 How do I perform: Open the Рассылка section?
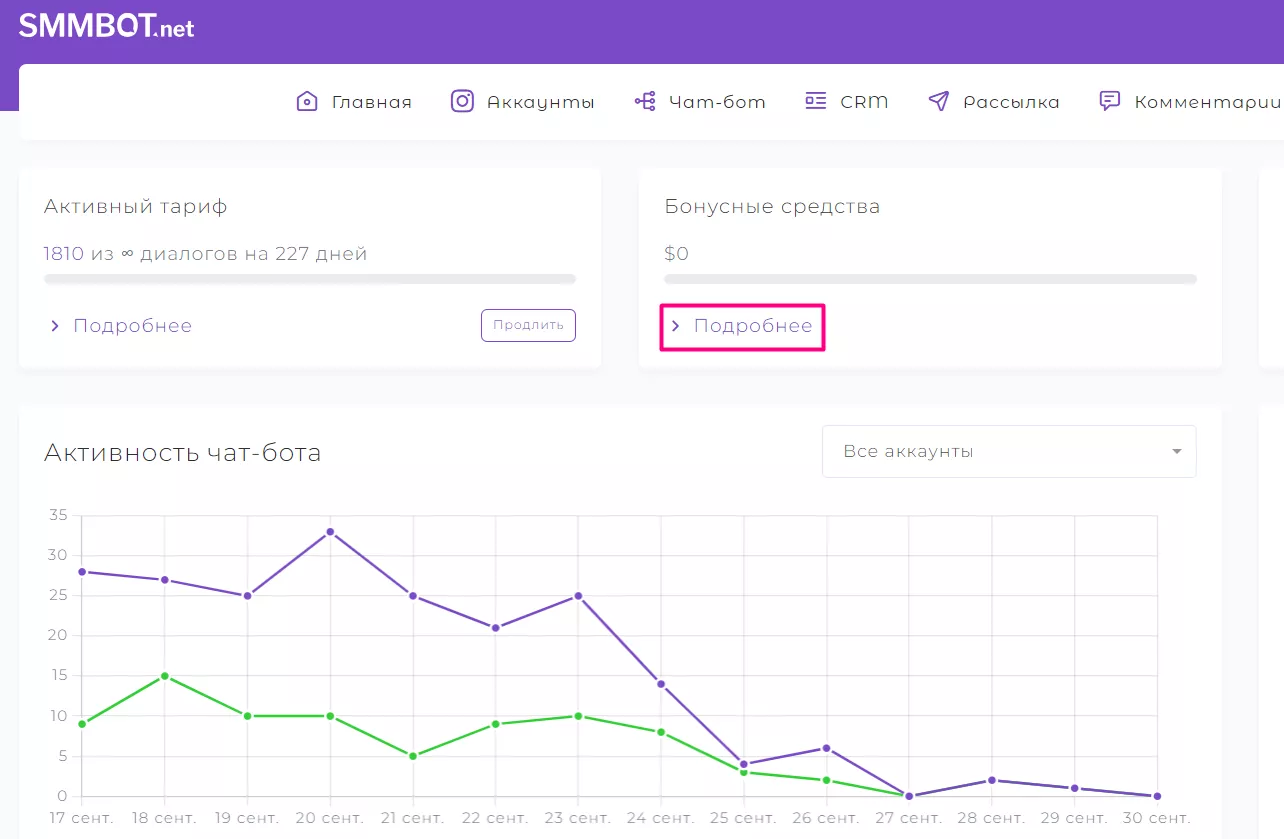1011,102
